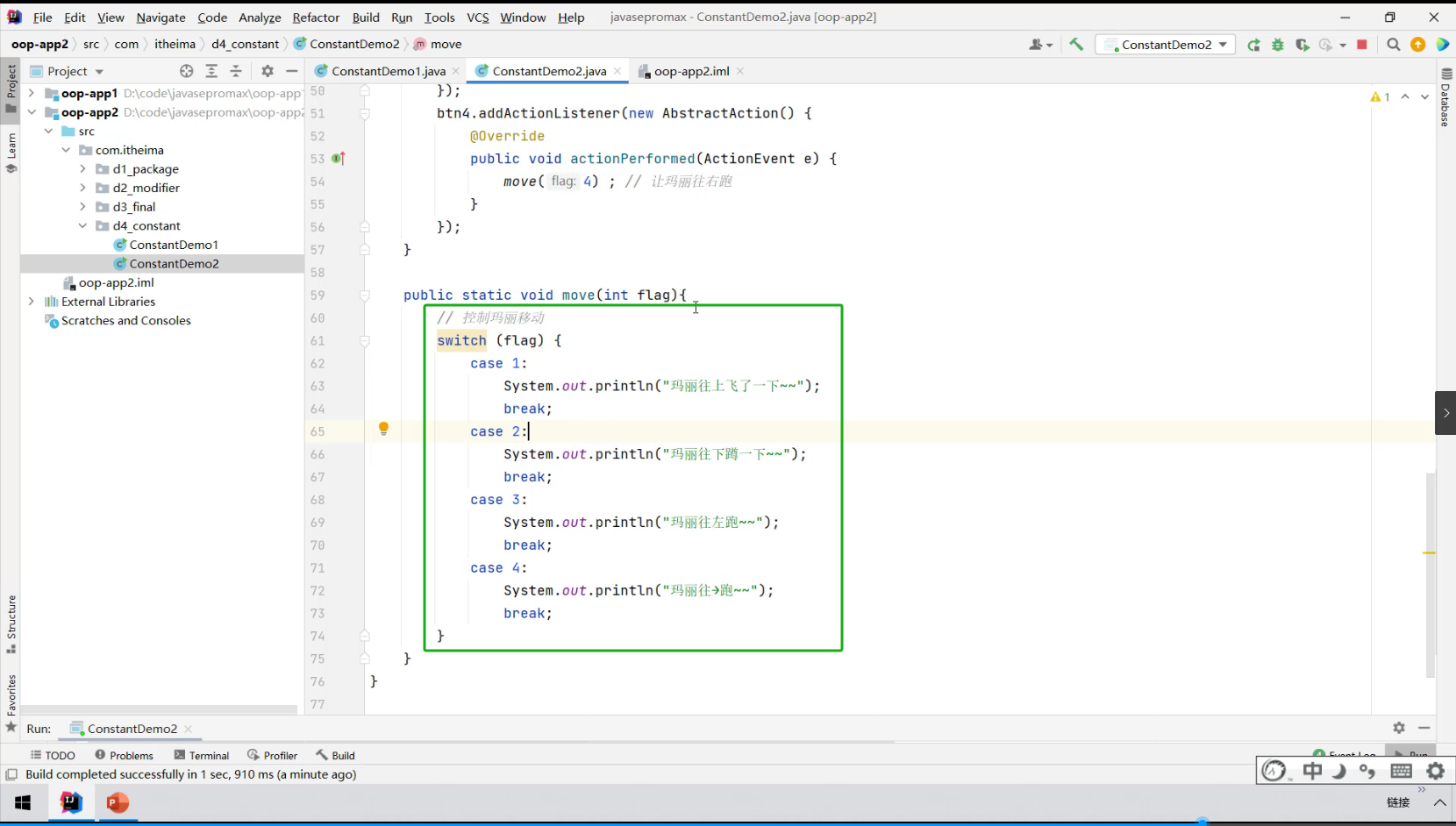Open the Build tool window
Viewport: 1456px width, 826px height.
click(x=335, y=755)
